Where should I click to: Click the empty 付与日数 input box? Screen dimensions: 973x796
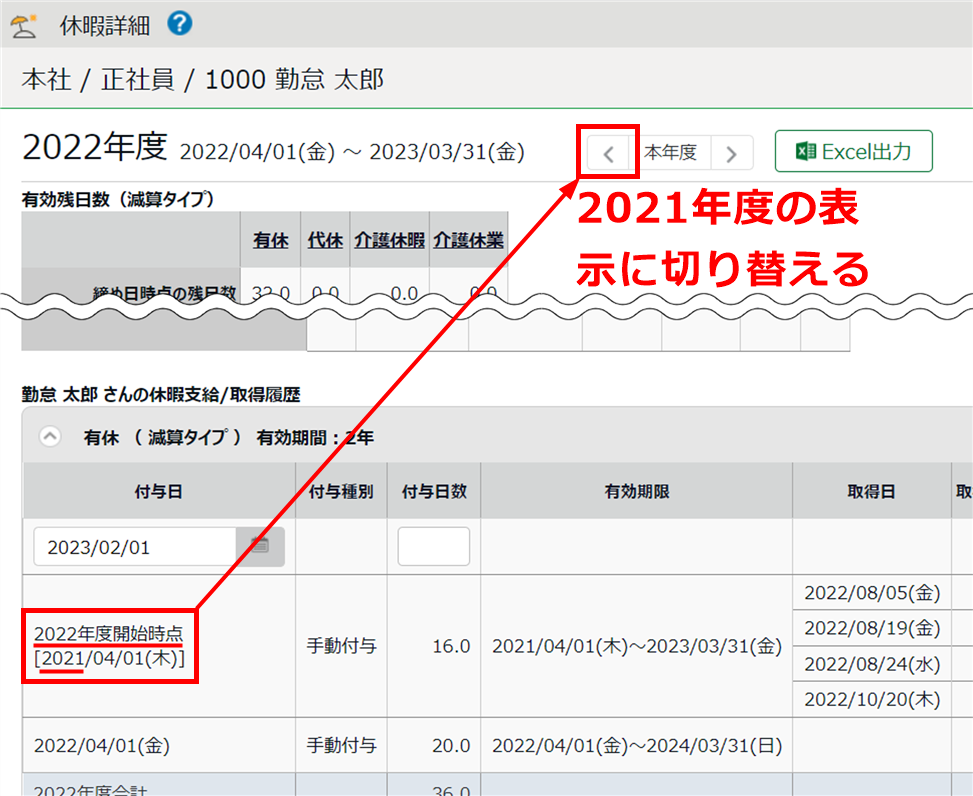(433, 547)
